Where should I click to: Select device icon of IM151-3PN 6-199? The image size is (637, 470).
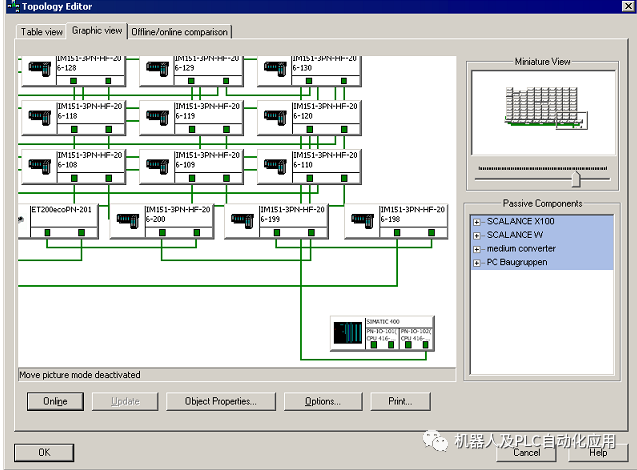(x=242, y=221)
